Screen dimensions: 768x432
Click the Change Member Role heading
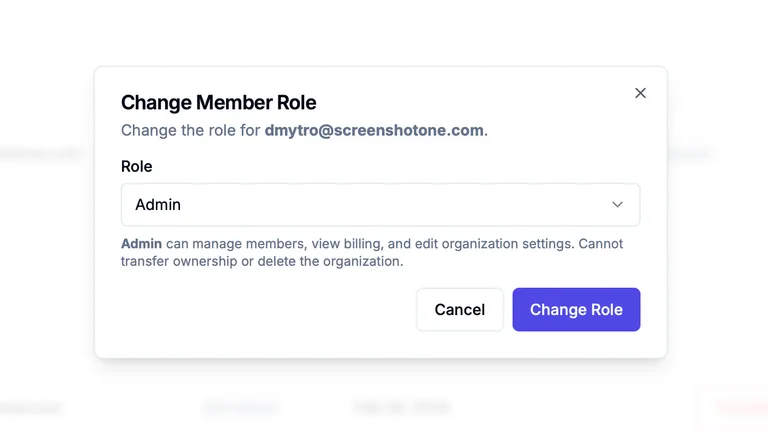tap(218, 102)
